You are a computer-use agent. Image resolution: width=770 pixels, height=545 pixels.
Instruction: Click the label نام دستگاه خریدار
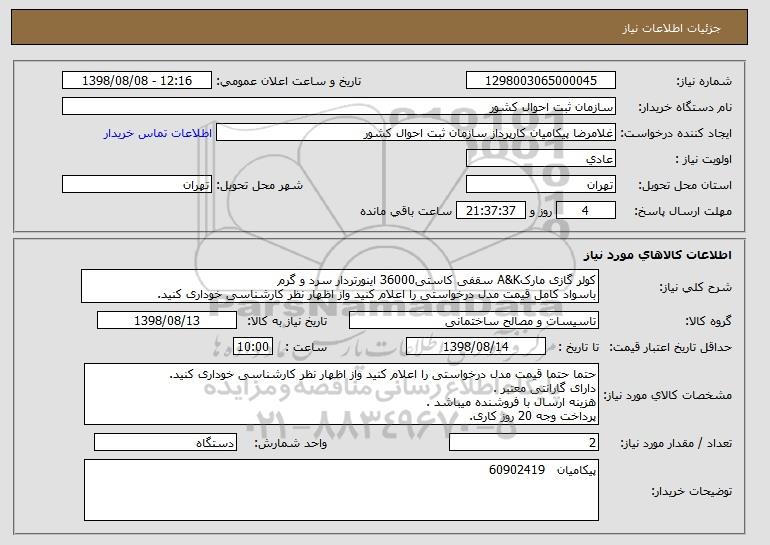click(x=685, y=107)
